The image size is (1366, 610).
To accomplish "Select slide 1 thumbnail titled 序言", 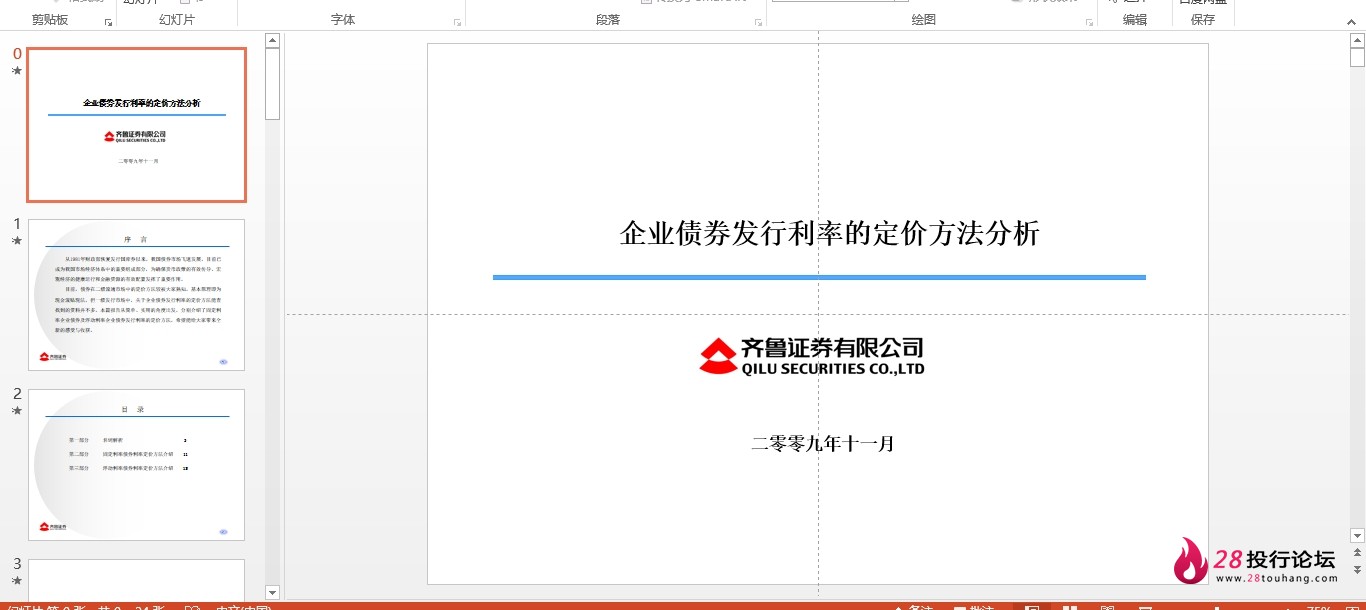I will pyautogui.click(x=136, y=295).
